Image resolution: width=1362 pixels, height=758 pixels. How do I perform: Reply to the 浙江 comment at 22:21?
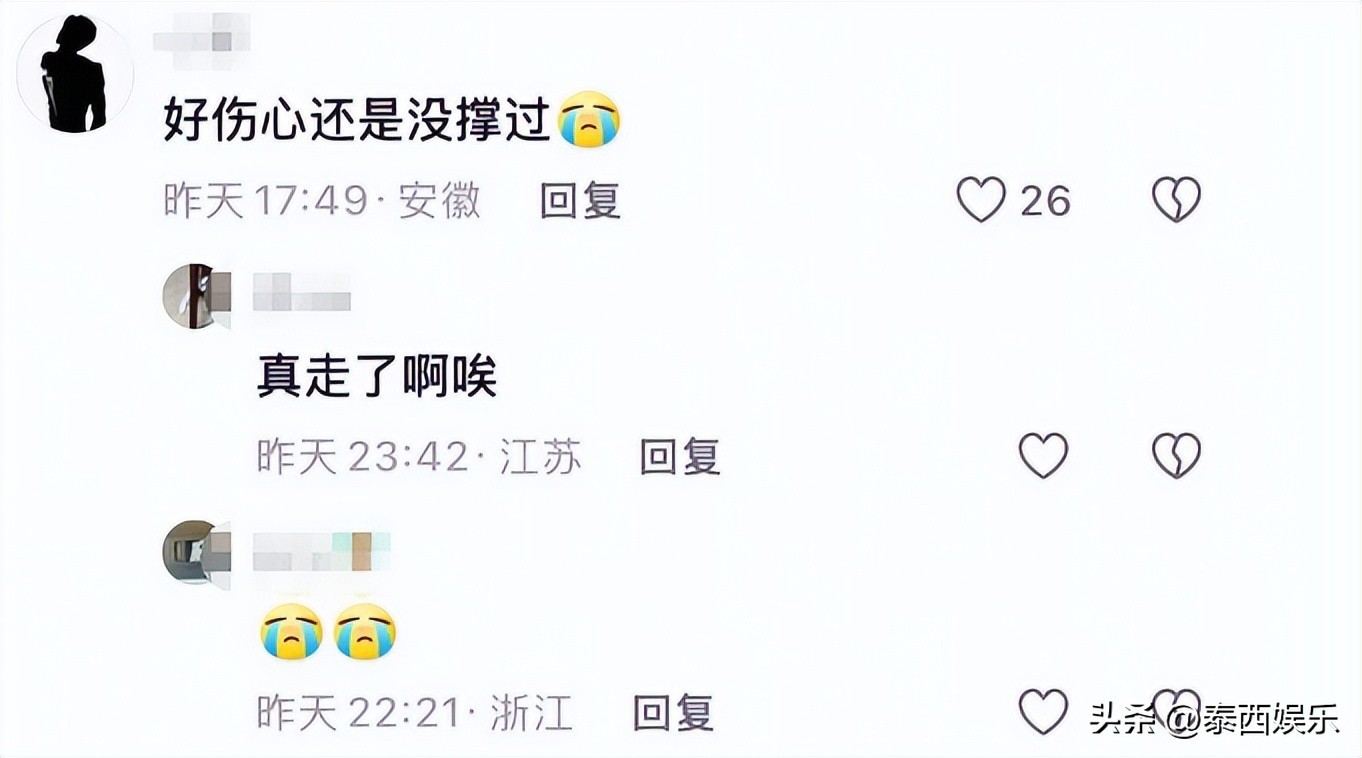tap(674, 713)
